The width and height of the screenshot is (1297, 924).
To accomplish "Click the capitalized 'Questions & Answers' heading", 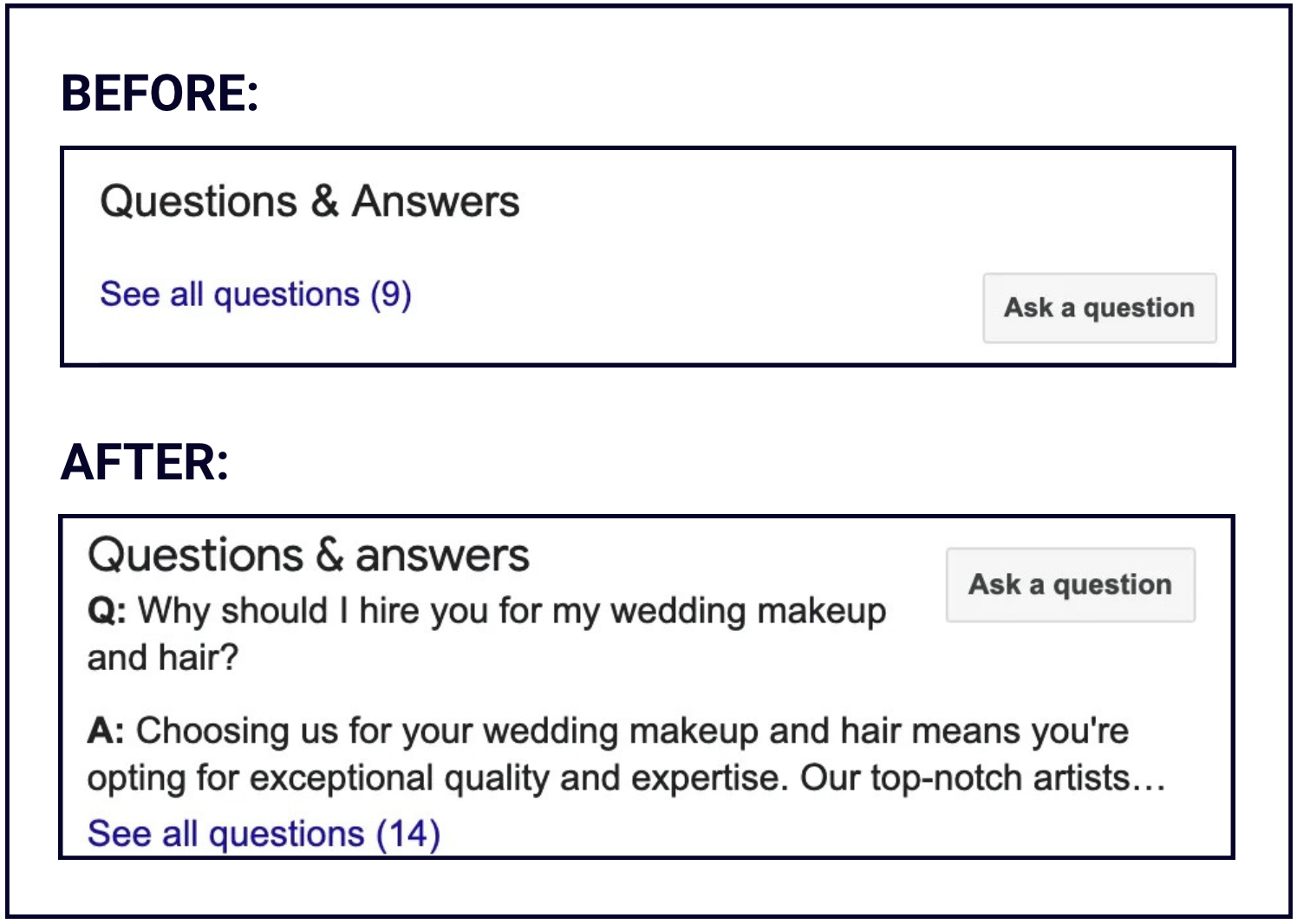I will (x=310, y=202).
